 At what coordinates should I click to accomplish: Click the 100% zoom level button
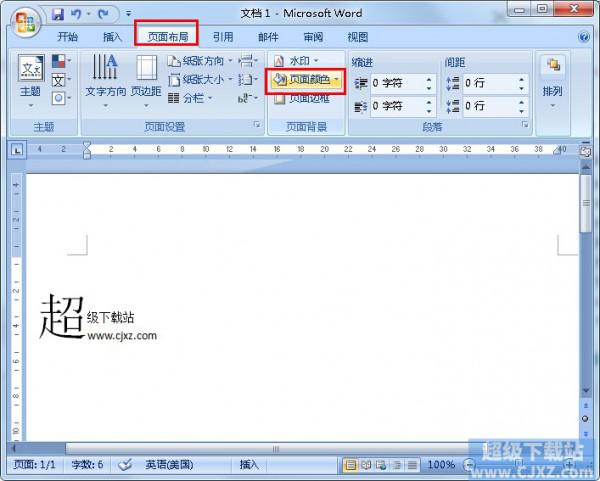pyautogui.click(x=441, y=465)
